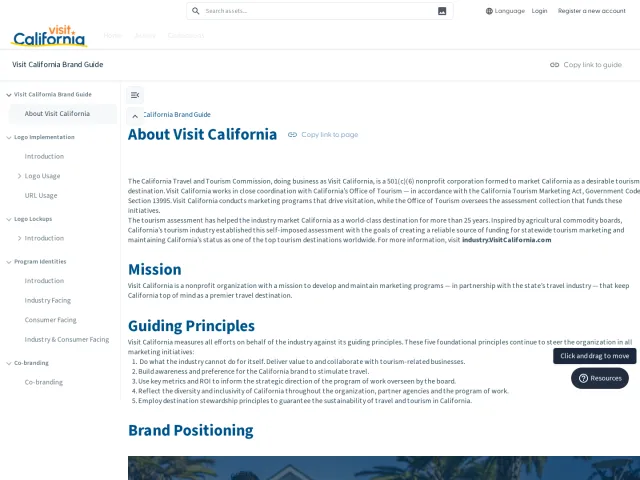Select About Visit California in sidebar
This screenshot has height=480, width=640.
pos(63,114)
